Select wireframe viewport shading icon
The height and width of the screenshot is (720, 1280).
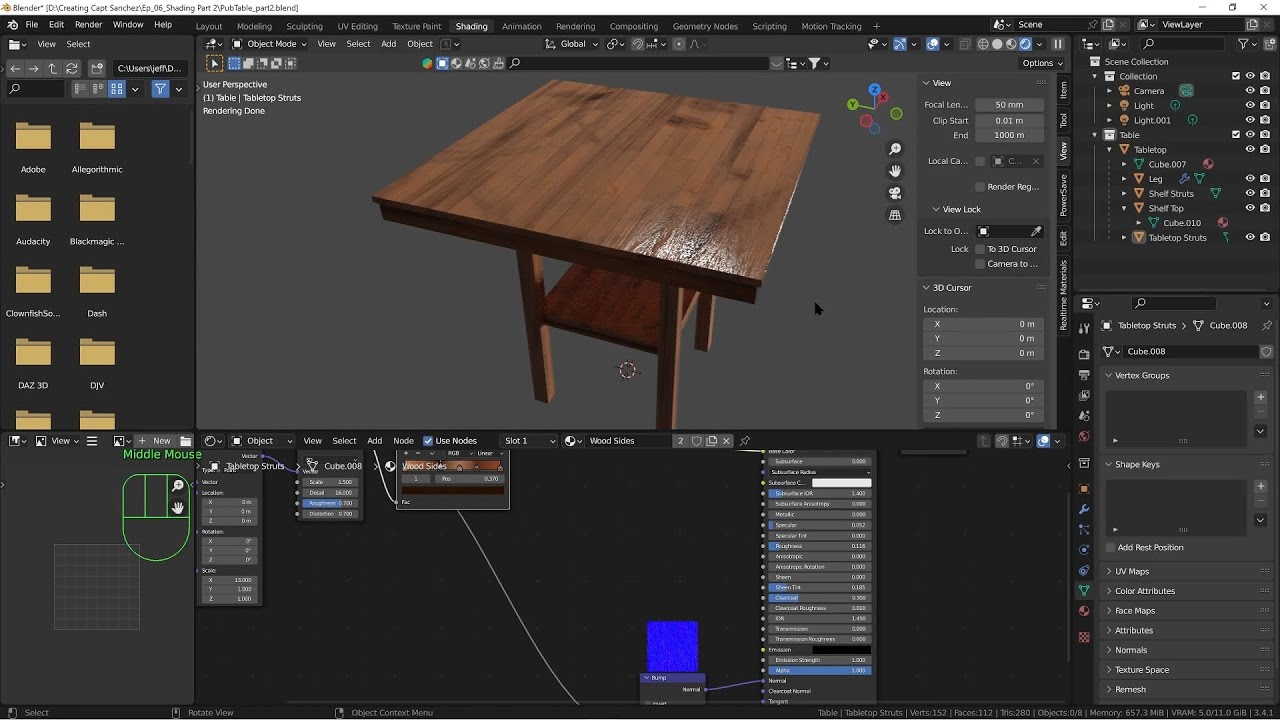tap(983, 44)
